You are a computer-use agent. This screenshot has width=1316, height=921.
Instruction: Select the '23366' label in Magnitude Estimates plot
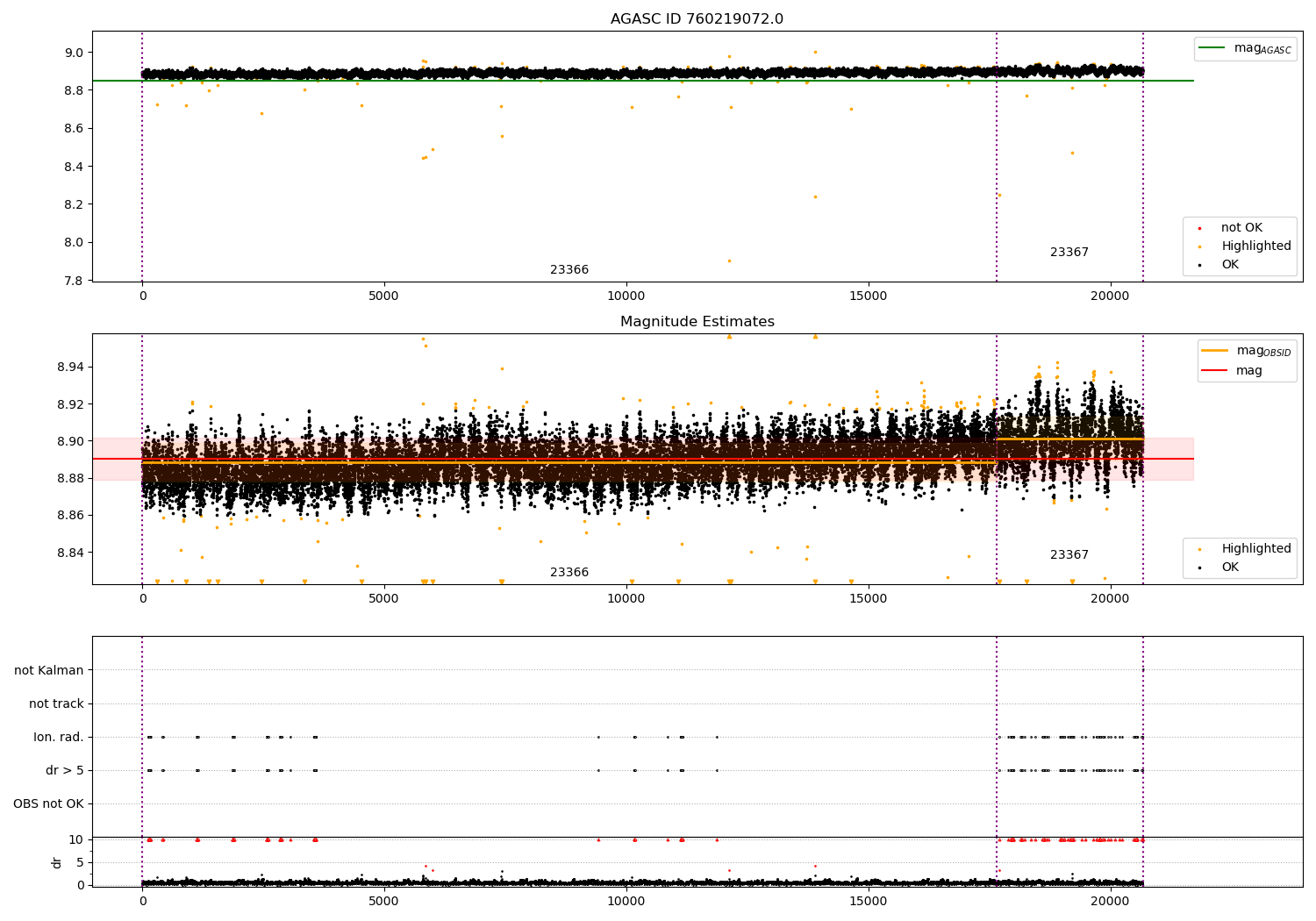(569, 573)
